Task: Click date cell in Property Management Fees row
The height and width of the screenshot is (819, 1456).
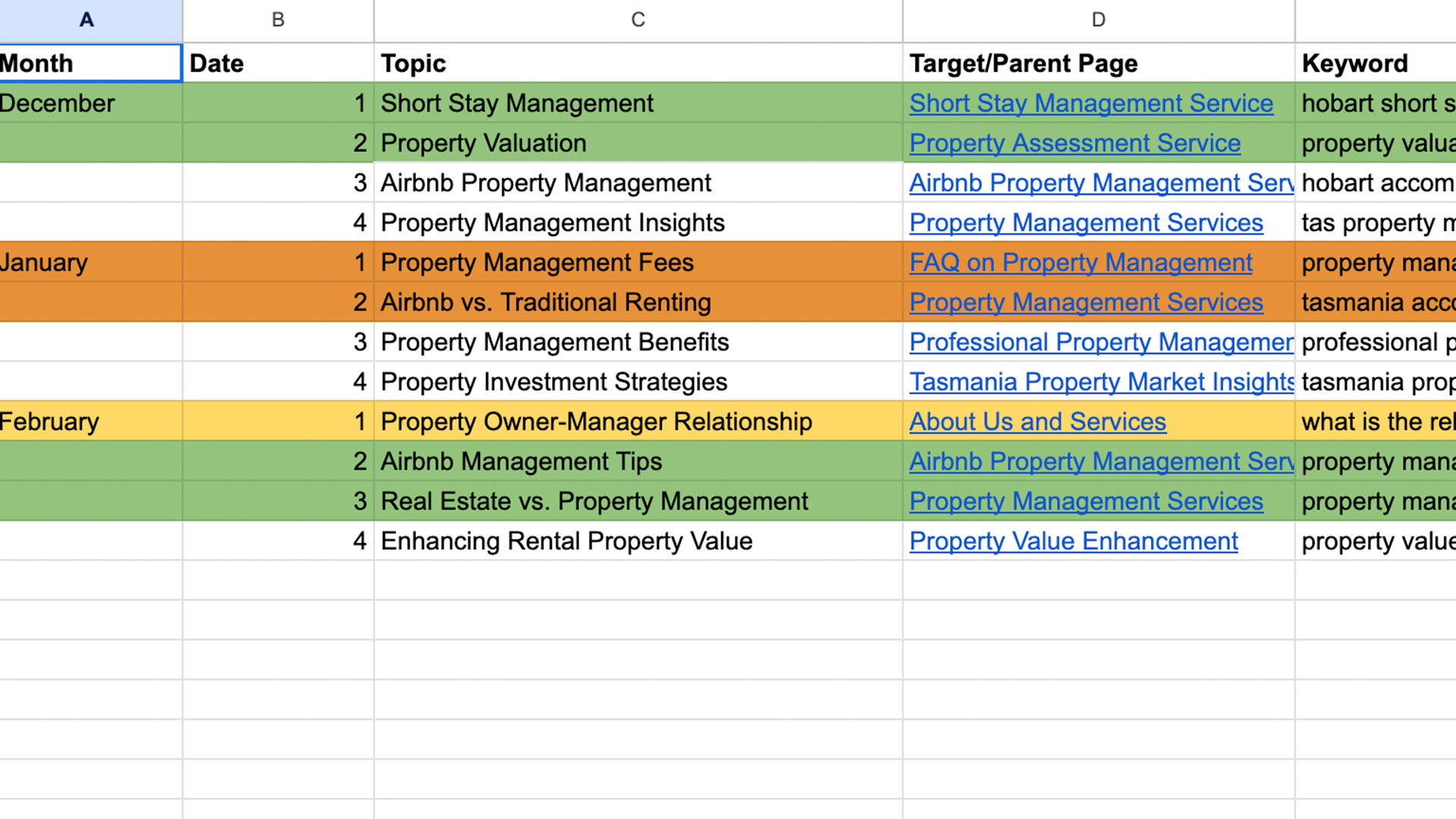Action: 278,262
